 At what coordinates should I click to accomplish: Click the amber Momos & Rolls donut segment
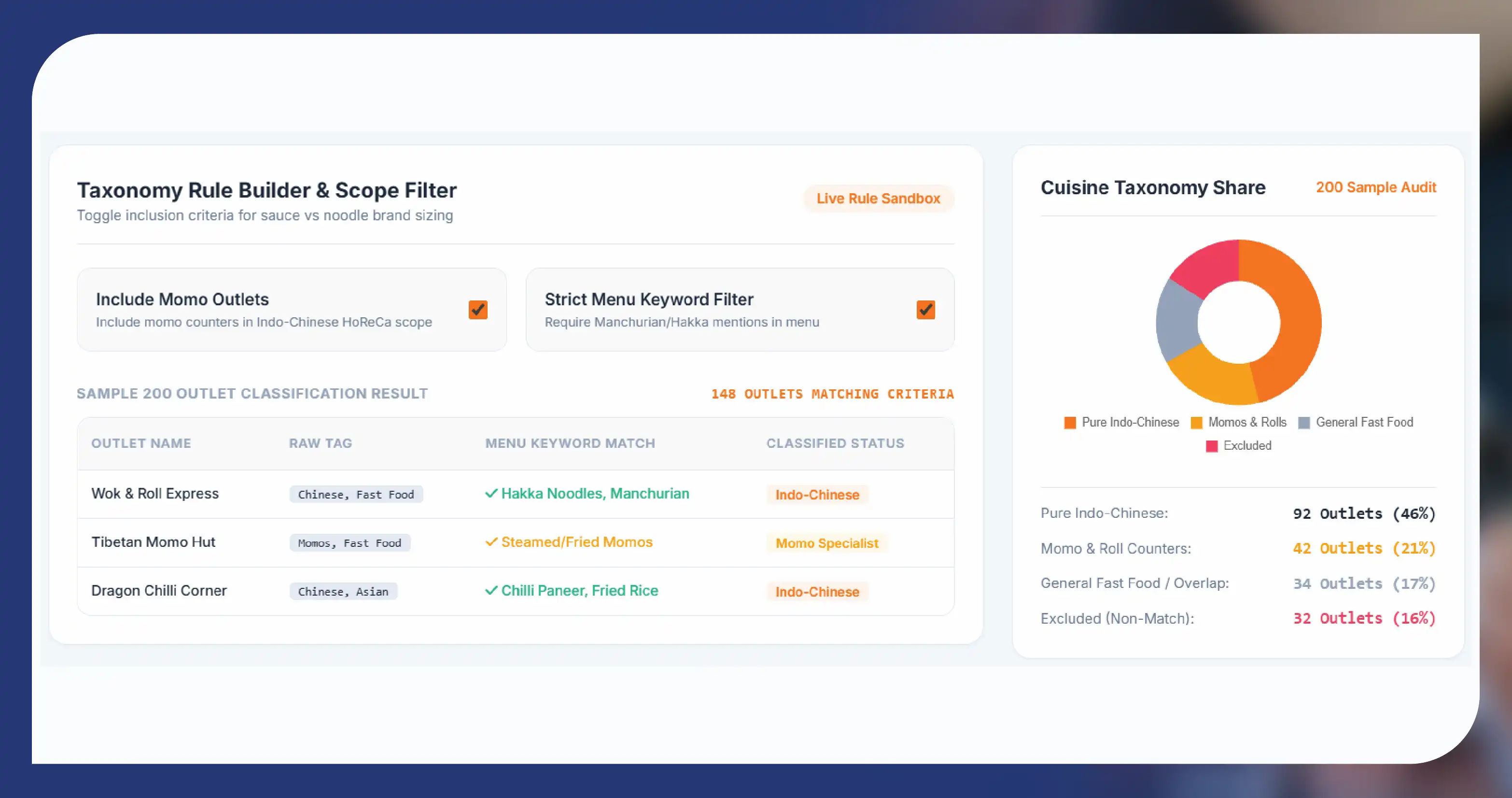(x=1215, y=377)
